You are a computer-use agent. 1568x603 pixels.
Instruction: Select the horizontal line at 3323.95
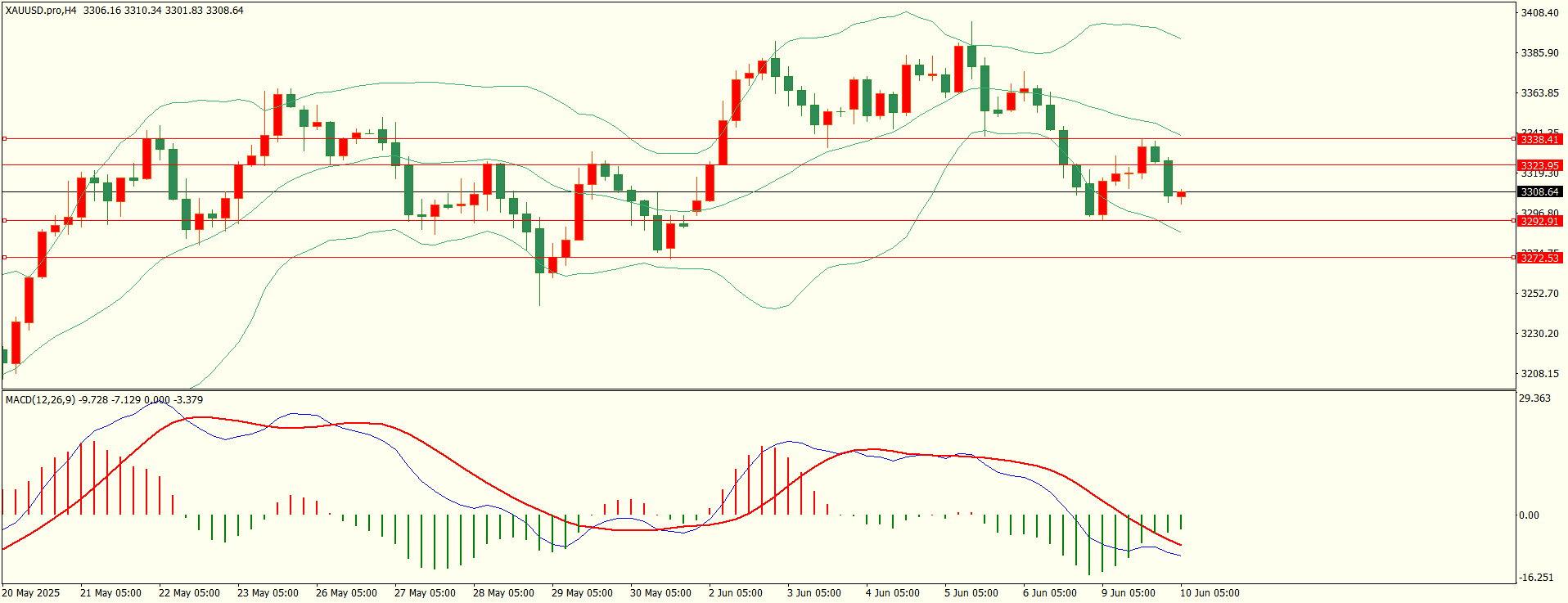coord(757,165)
